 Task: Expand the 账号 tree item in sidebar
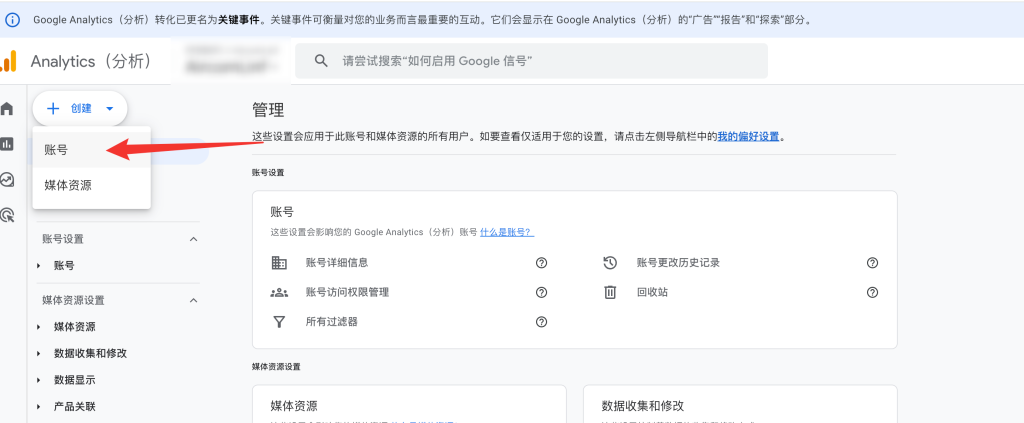39,266
